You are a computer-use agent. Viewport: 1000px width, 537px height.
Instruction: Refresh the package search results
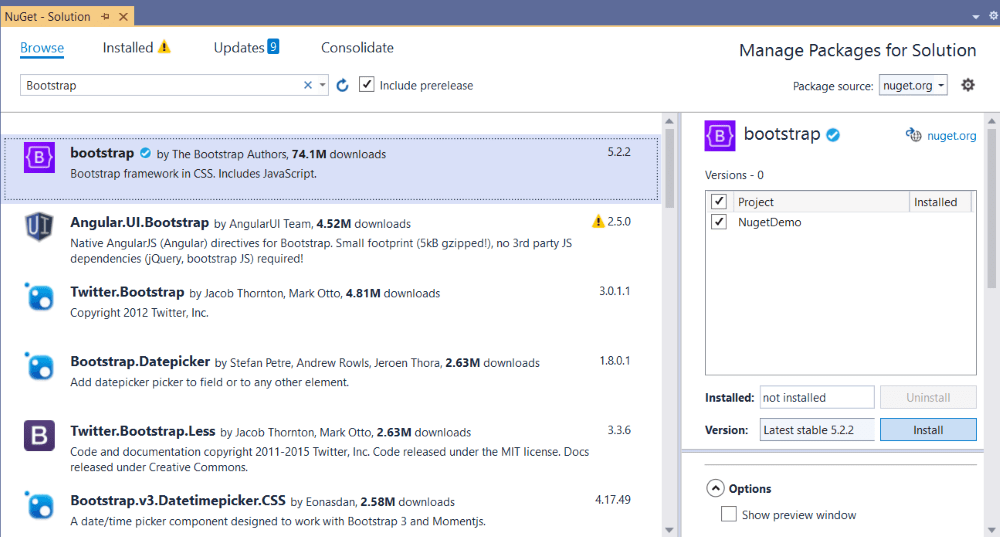pos(342,85)
